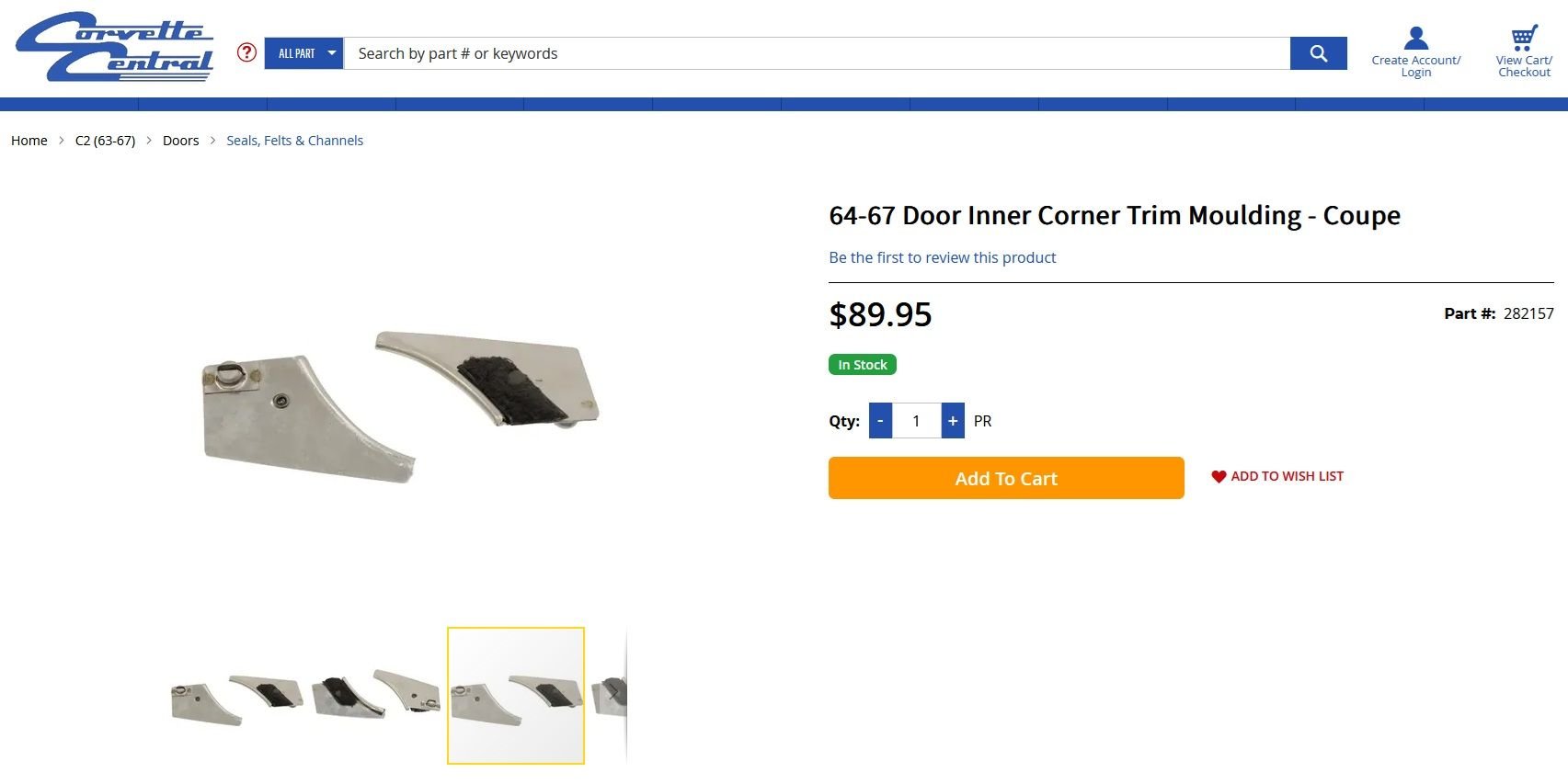Image resolution: width=1568 pixels, height=784 pixels.
Task: Click the quantity input field
Action: 916,421
